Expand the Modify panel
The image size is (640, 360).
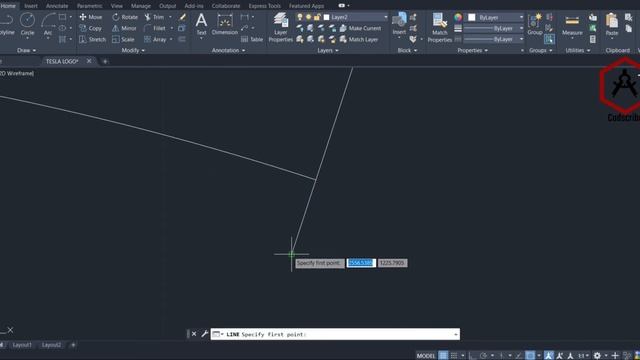pos(133,50)
